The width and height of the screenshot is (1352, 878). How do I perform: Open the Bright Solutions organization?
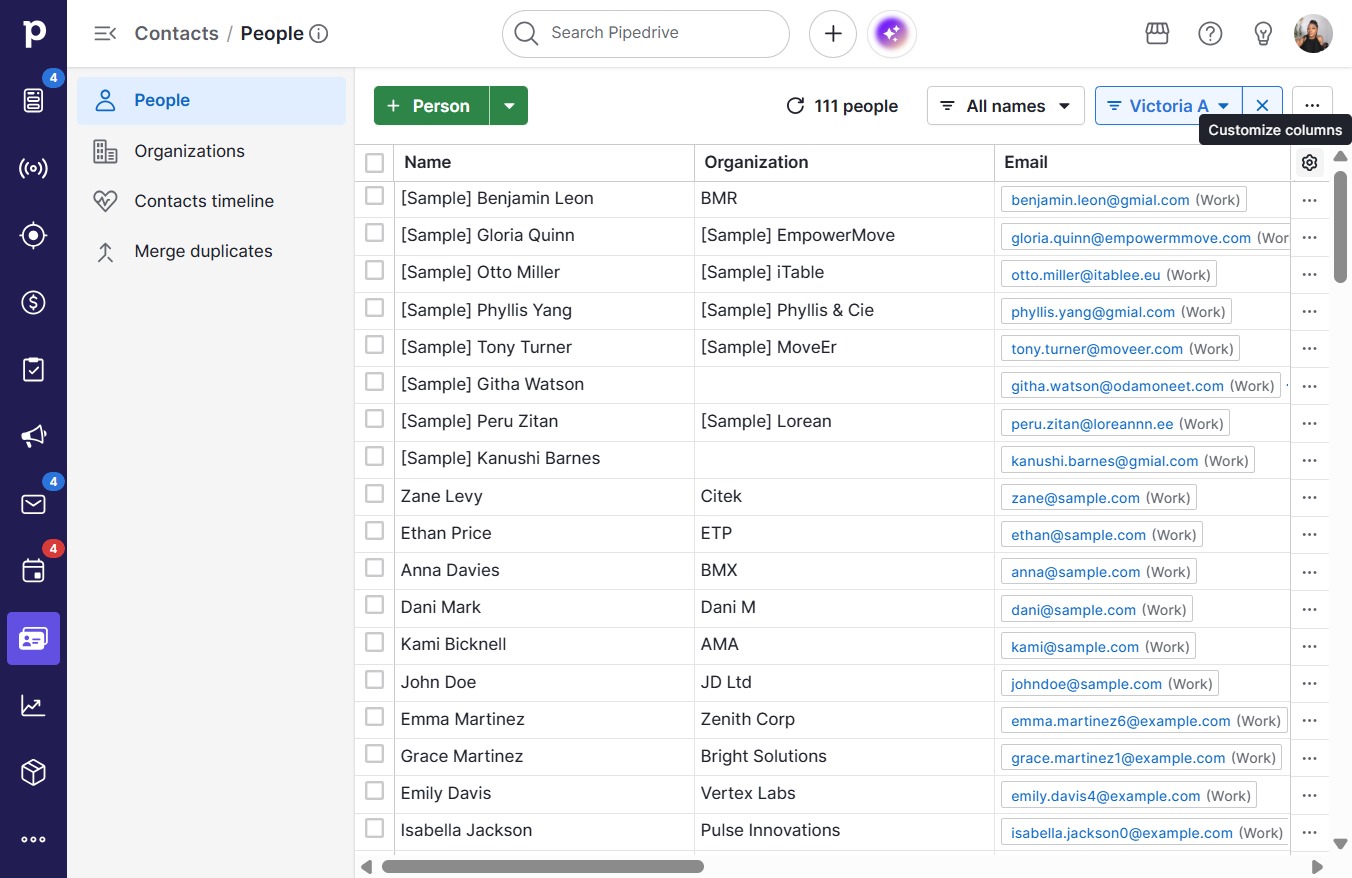pos(764,756)
